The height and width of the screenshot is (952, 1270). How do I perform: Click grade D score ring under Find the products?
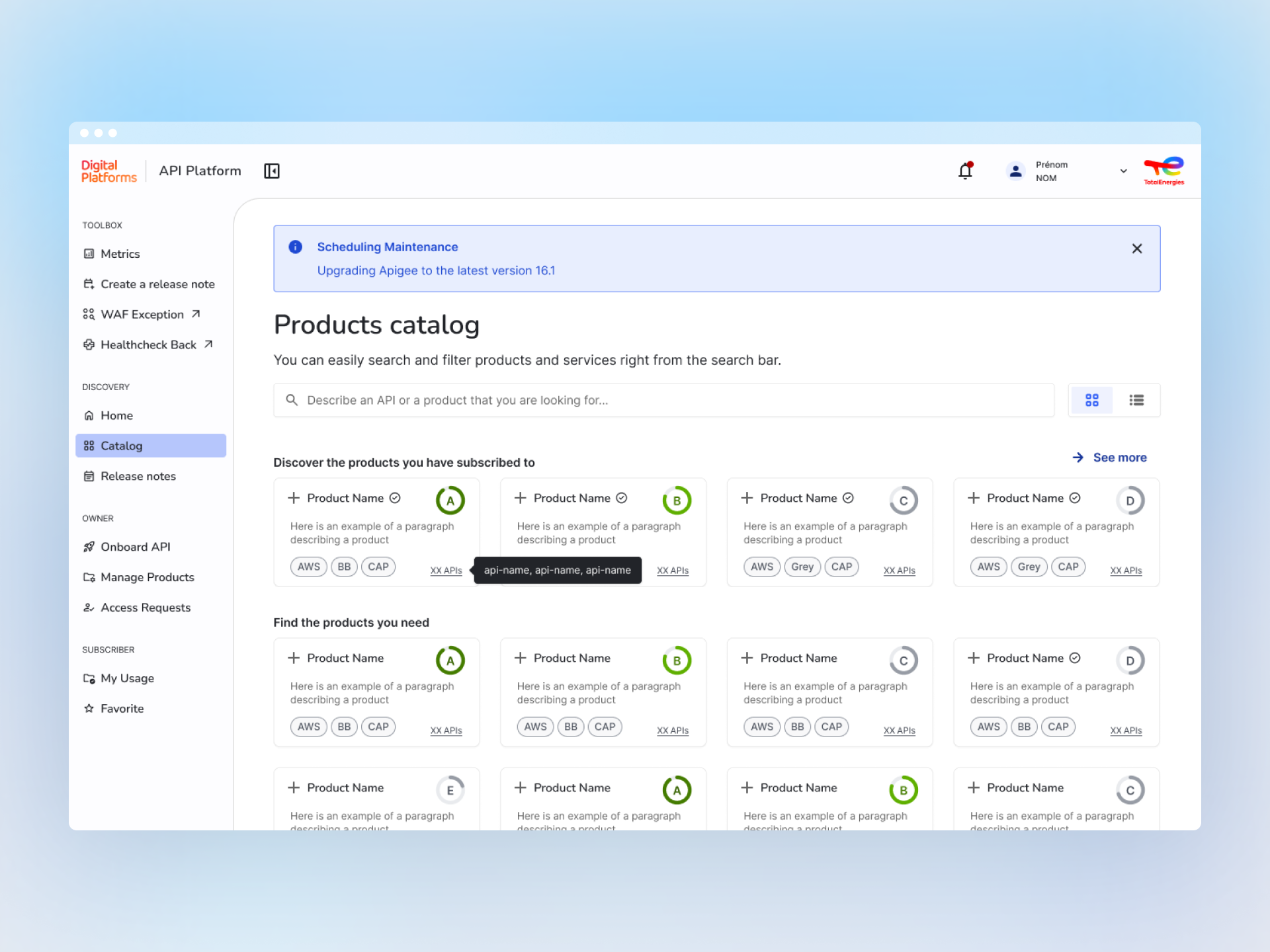pos(1130,660)
